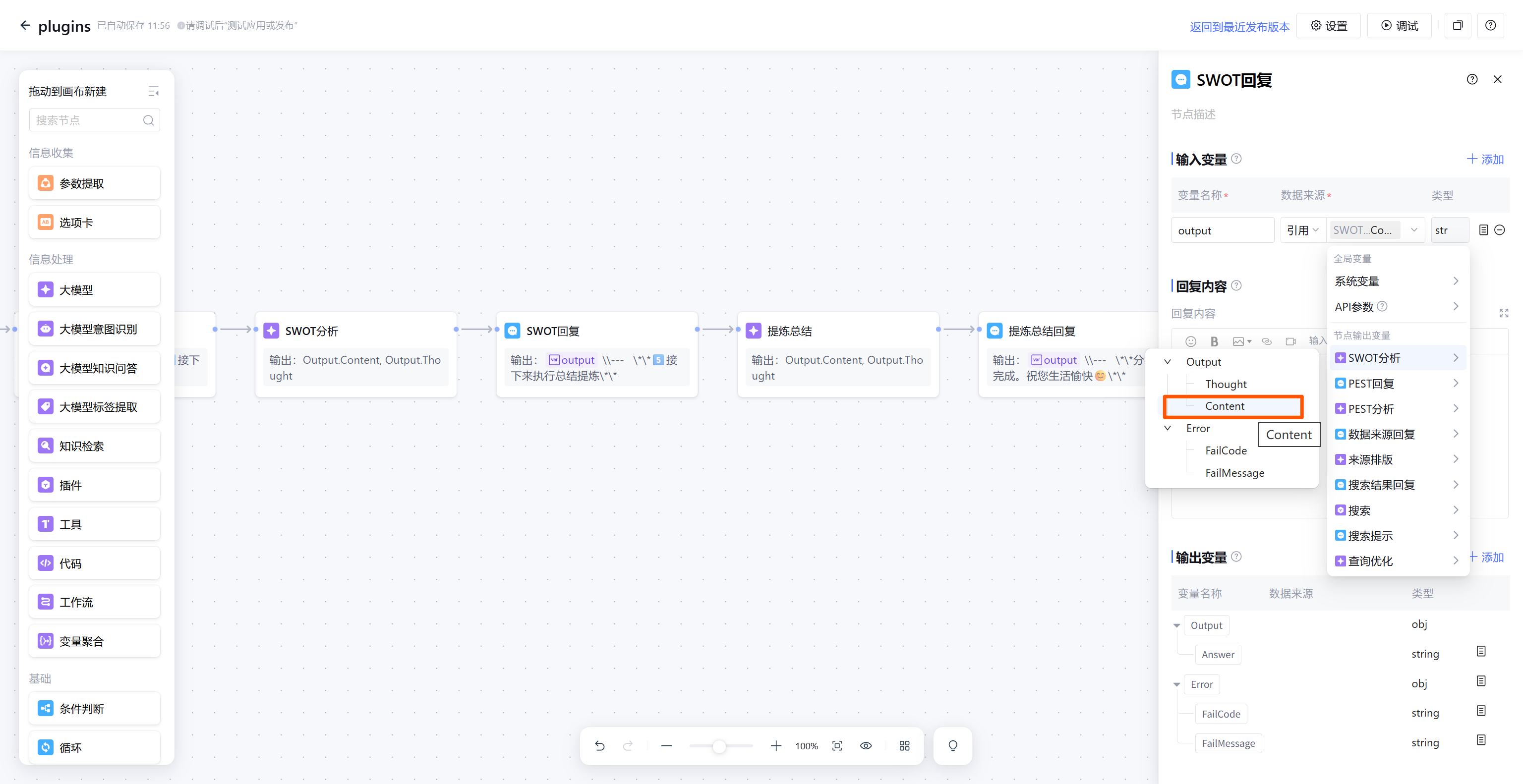Viewport: 1523px width, 784px height.
Task: Click the lightbulb icon button
Action: (952, 746)
